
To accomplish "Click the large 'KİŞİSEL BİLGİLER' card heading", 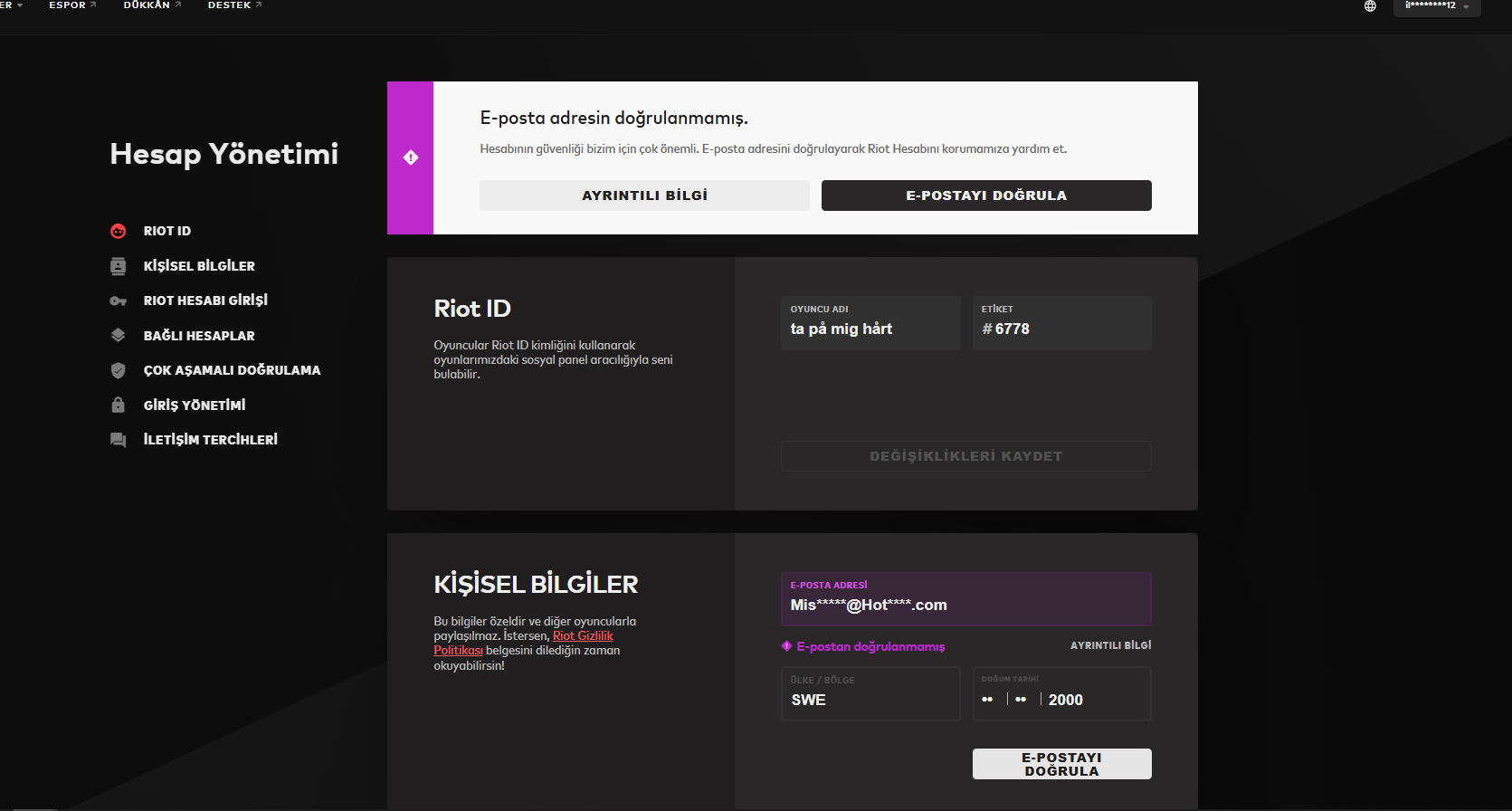I will click(536, 585).
